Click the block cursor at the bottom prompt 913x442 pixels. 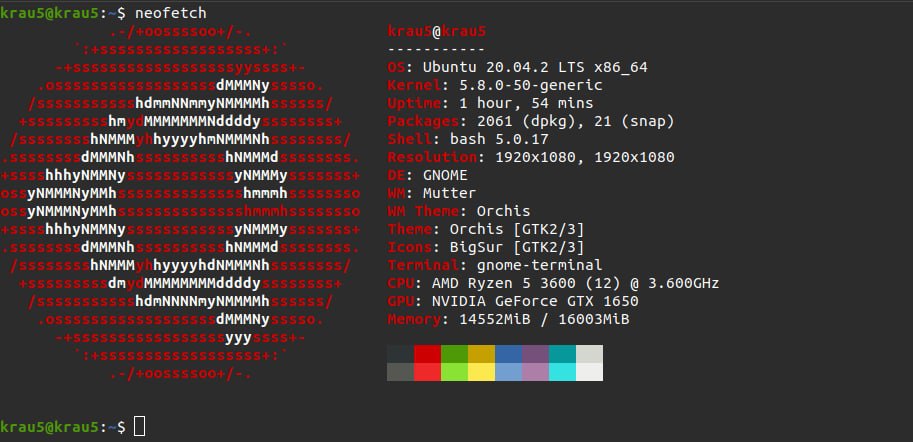(140, 426)
